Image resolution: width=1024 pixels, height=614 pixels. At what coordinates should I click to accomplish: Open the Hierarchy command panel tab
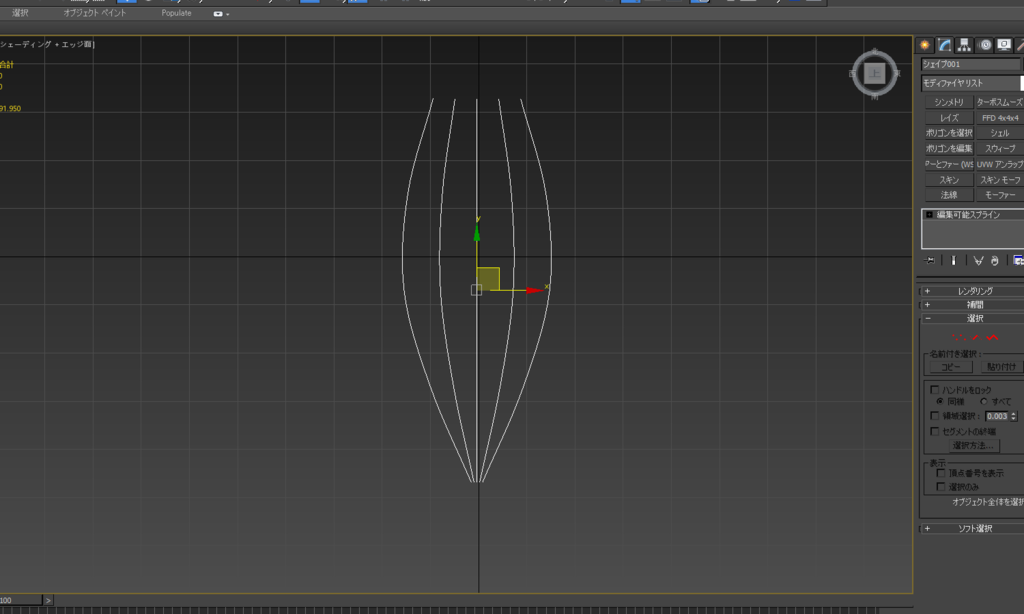pyautogui.click(x=964, y=45)
